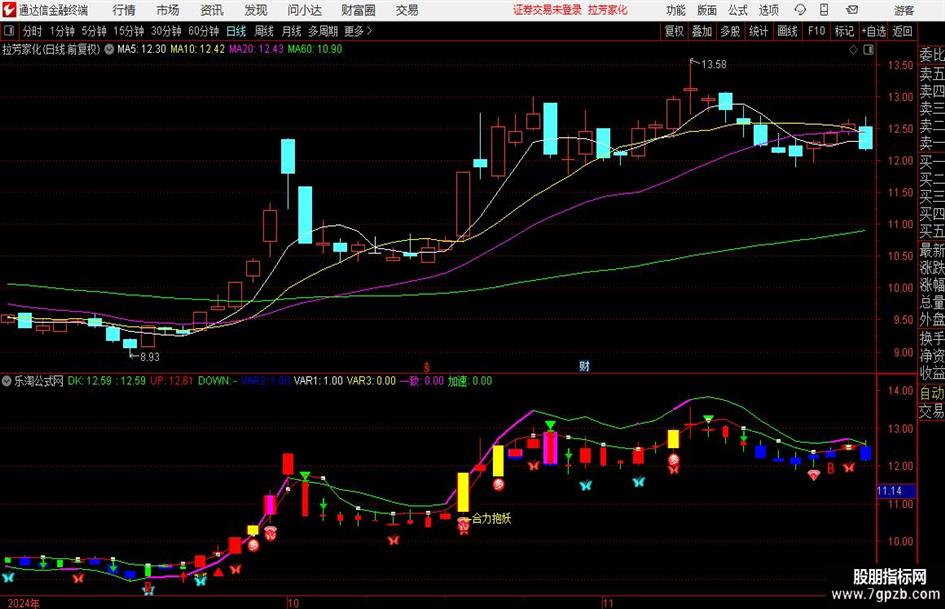Click the 统计 statistics button
This screenshot has height=609, width=945.
759,31
